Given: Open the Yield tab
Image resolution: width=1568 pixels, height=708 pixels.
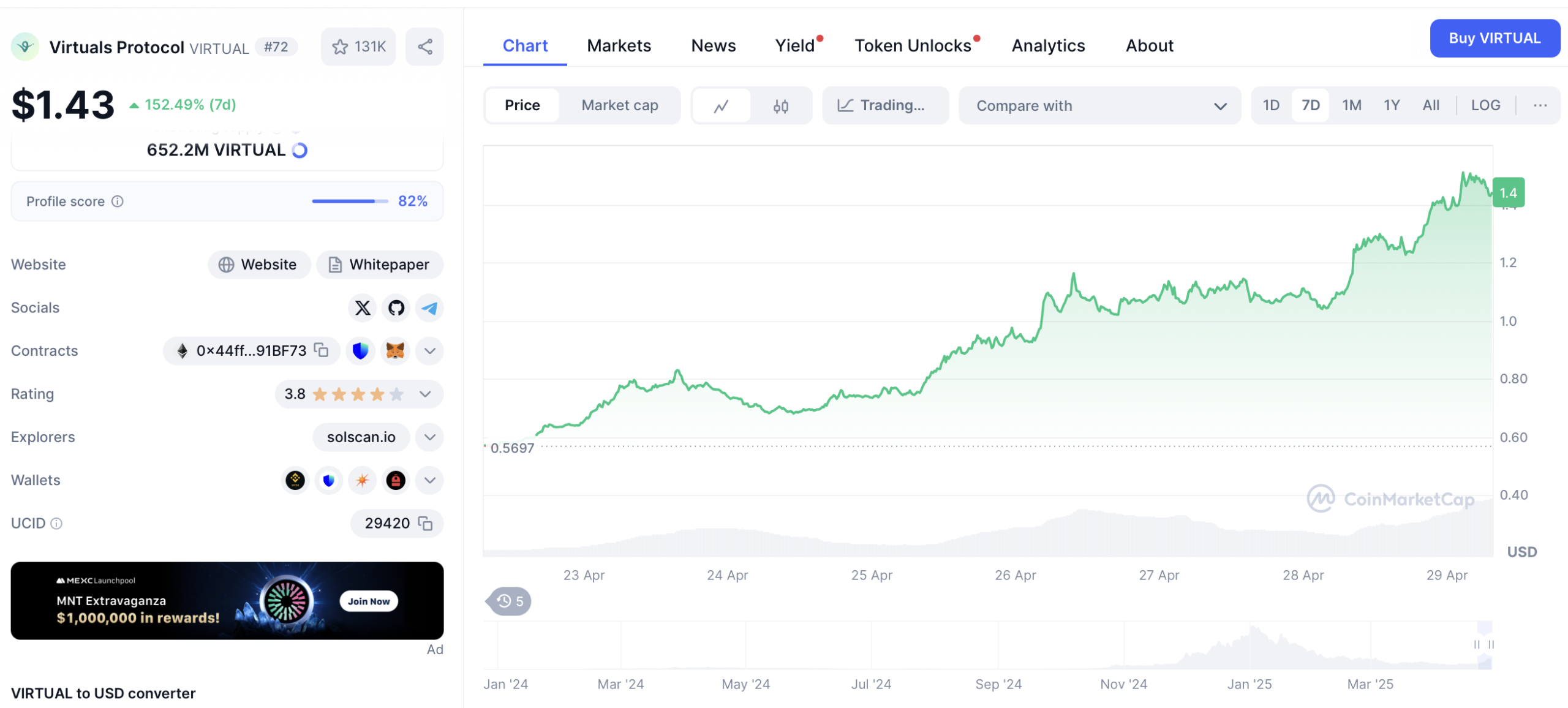Looking at the screenshot, I should 796,46.
